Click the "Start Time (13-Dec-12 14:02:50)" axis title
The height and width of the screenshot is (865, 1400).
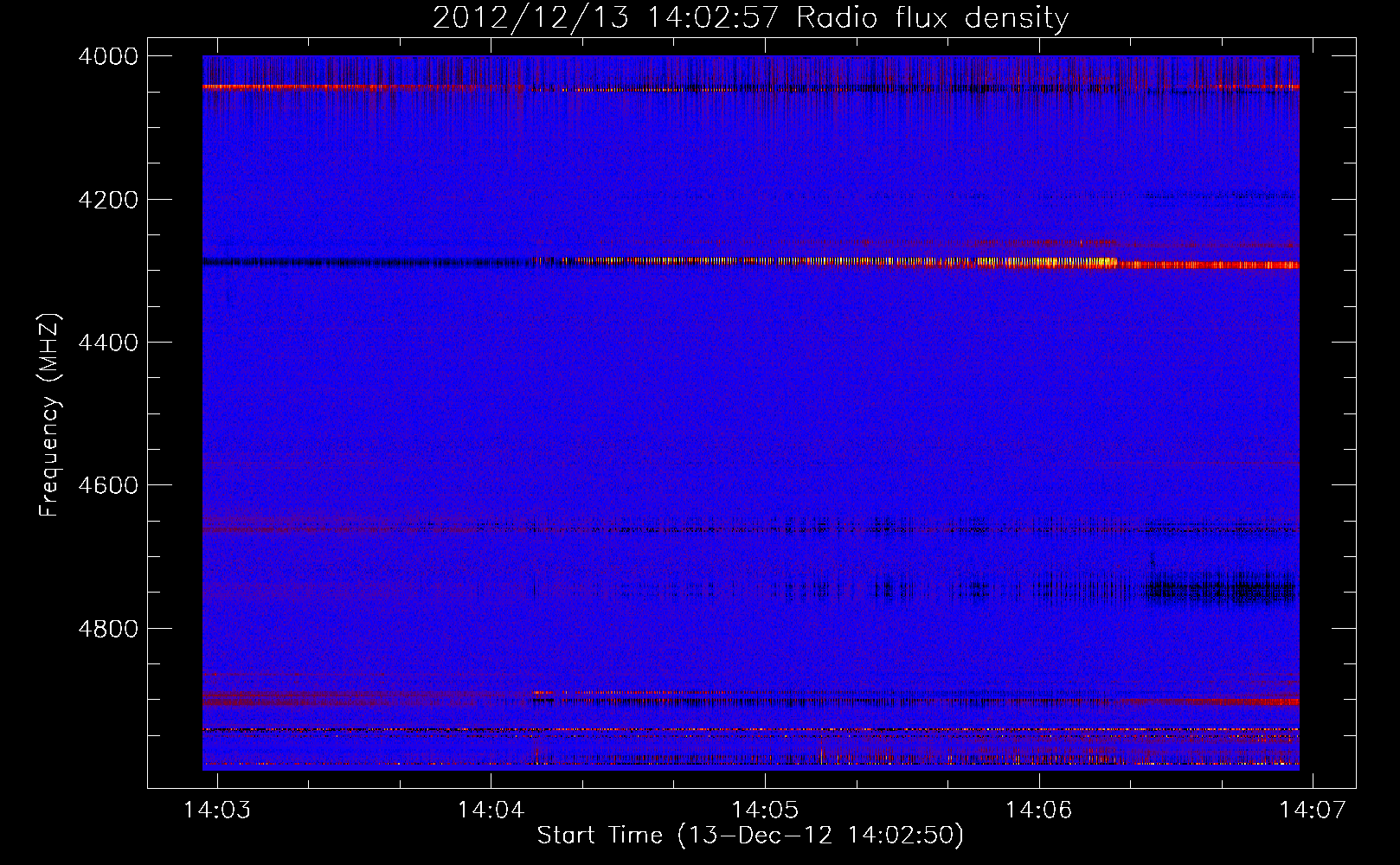point(750,836)
